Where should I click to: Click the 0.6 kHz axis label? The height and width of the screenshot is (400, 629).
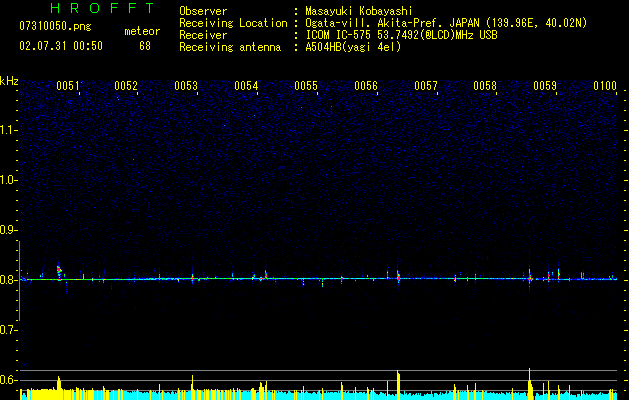pos(8,380)
